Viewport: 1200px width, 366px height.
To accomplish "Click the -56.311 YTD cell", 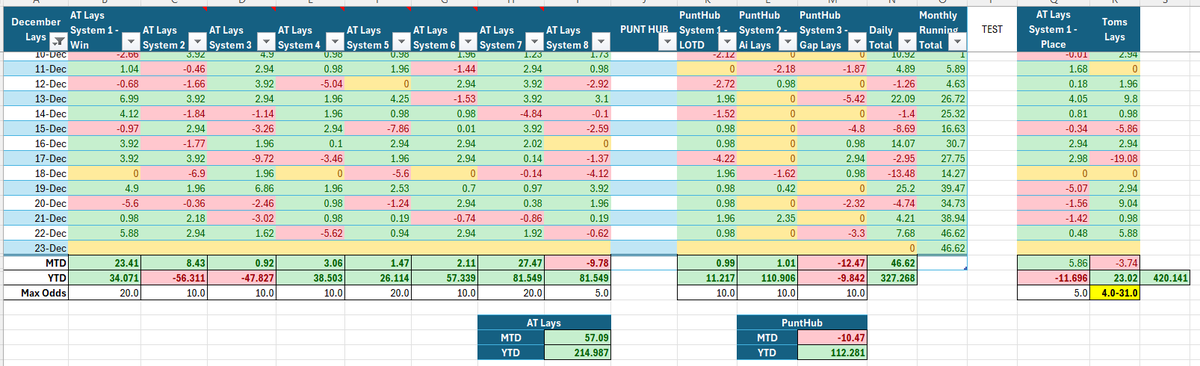I will (x=174, y=277).
